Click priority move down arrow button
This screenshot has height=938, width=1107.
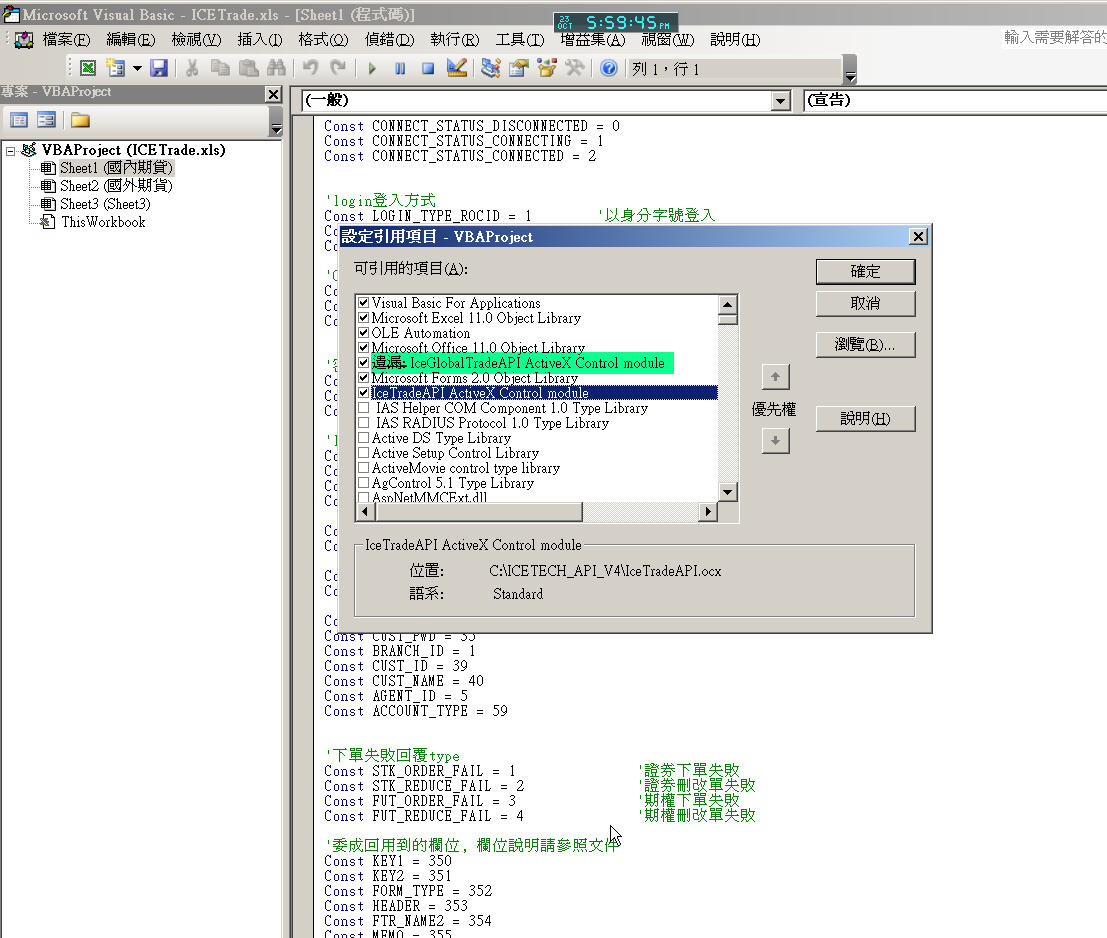click(x=775, y=441)
